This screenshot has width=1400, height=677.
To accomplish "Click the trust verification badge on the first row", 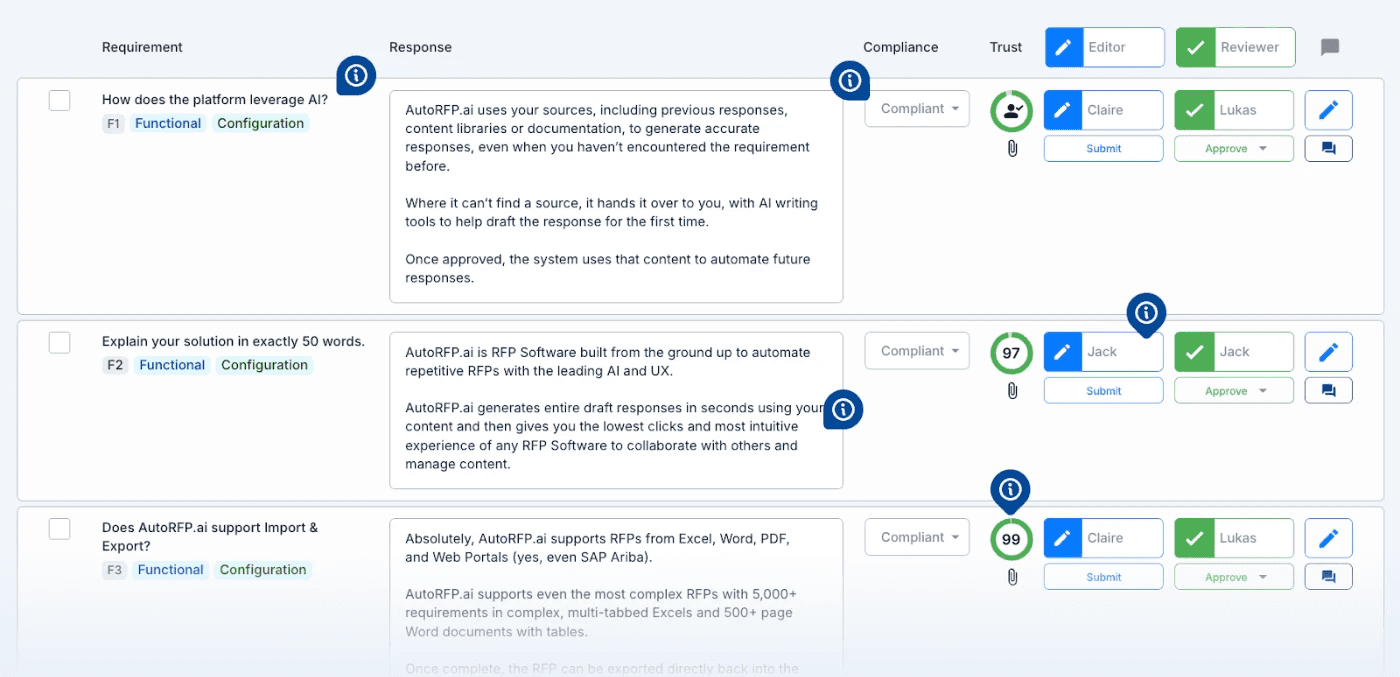I will click(1011, 112).
